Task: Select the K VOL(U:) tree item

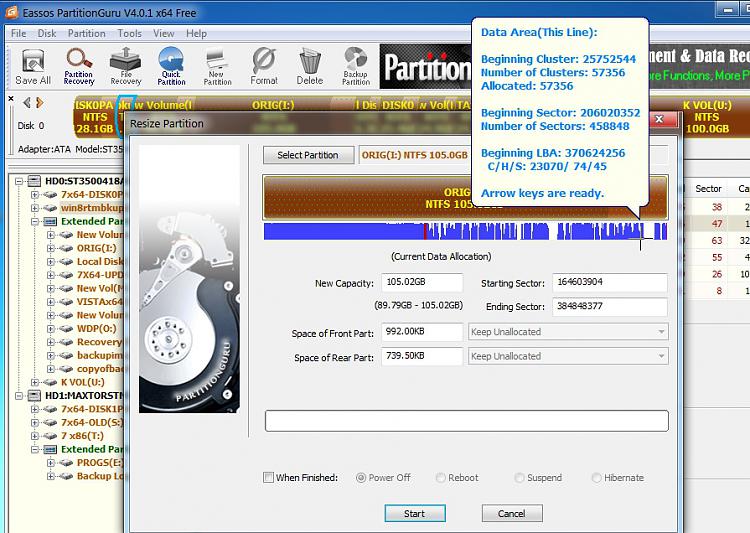Action: click(x=83, y=382)
